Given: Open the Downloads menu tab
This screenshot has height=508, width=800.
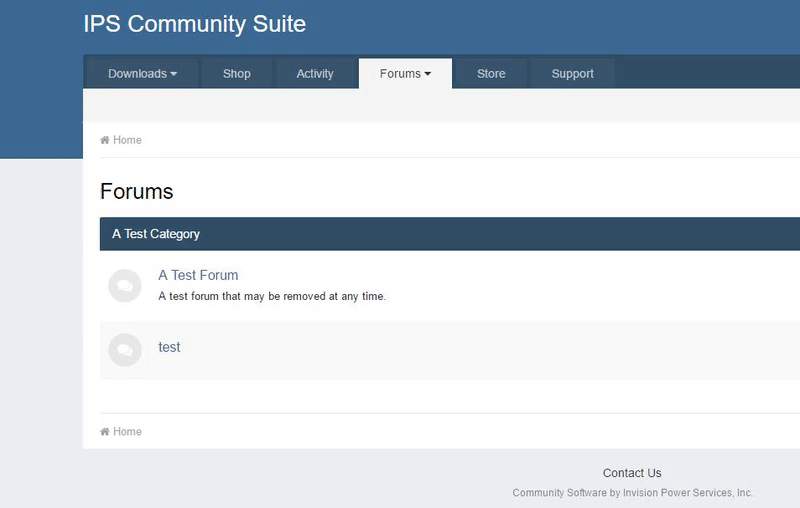Looking at the screenshot, I should pos(142,73).
